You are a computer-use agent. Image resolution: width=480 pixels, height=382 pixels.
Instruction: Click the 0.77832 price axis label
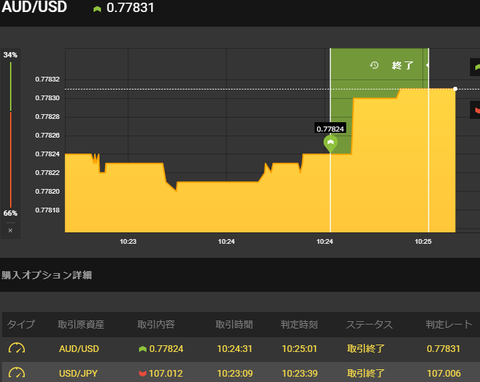[47, 79]
